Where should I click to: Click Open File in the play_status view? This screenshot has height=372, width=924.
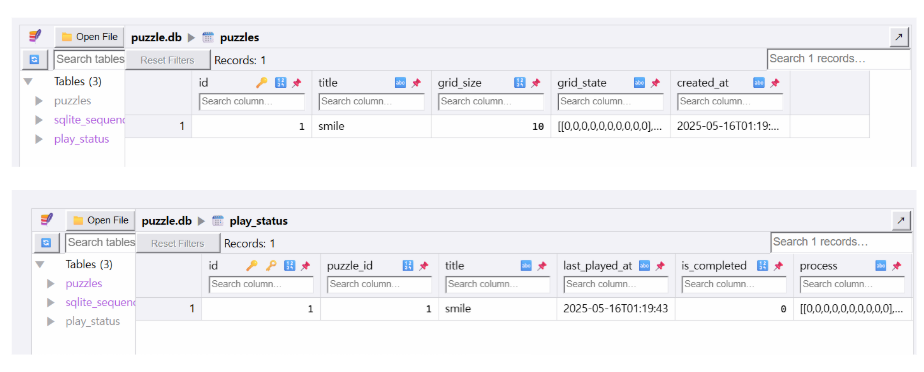(100, 220)
